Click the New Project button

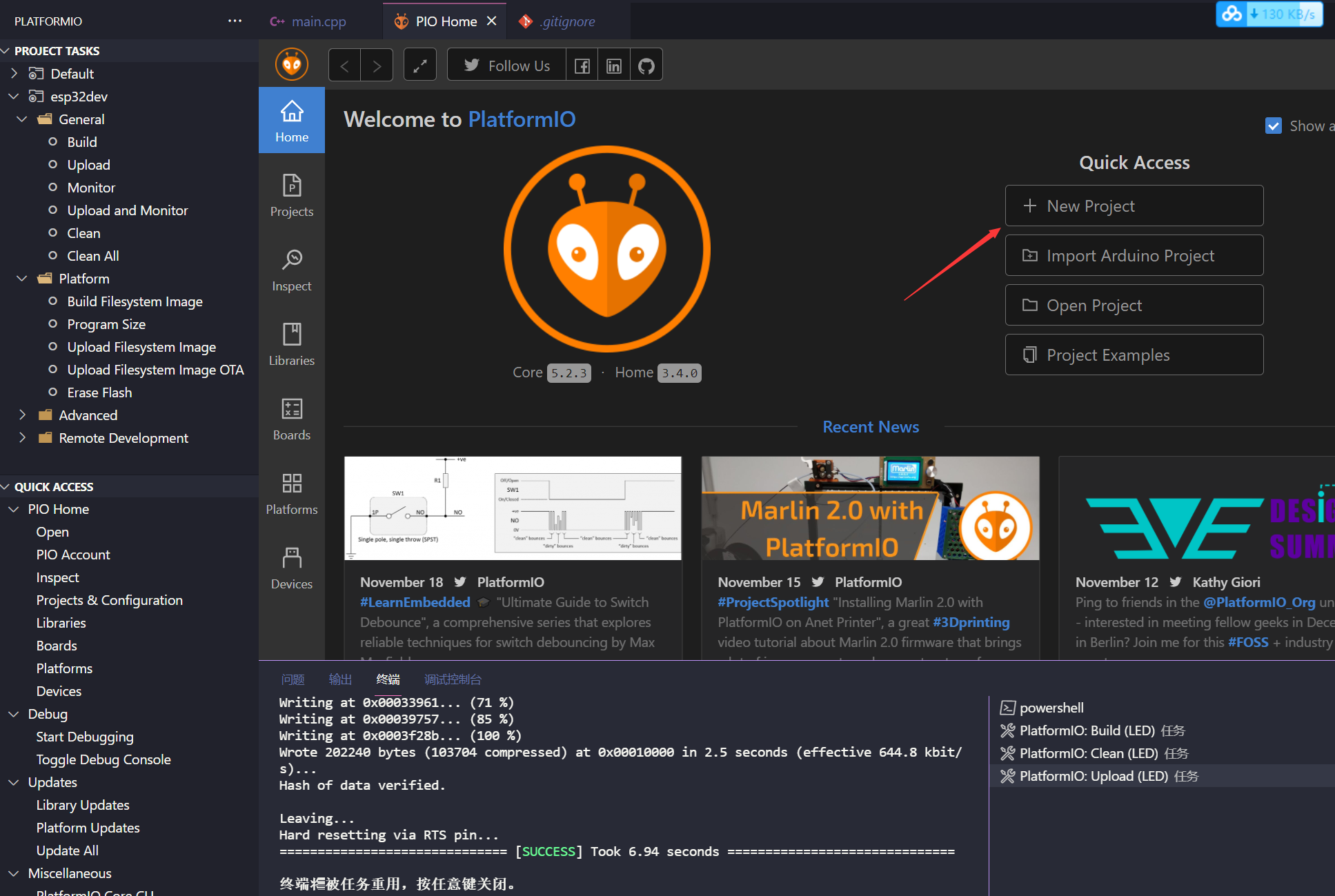click(1134, 206)
